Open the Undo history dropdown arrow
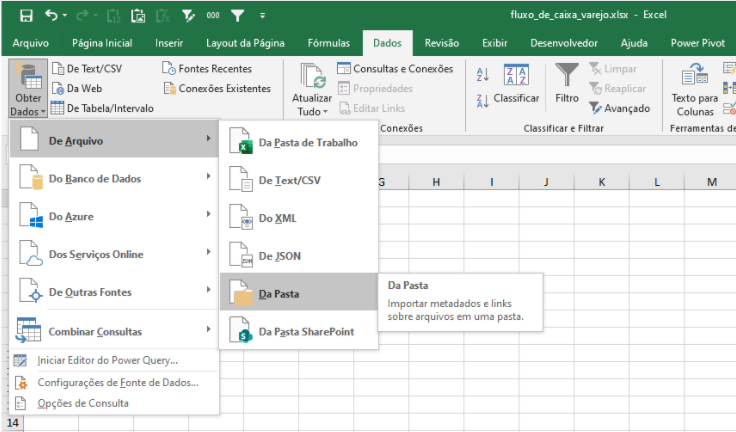736x432 pixels. coord(65,16)
